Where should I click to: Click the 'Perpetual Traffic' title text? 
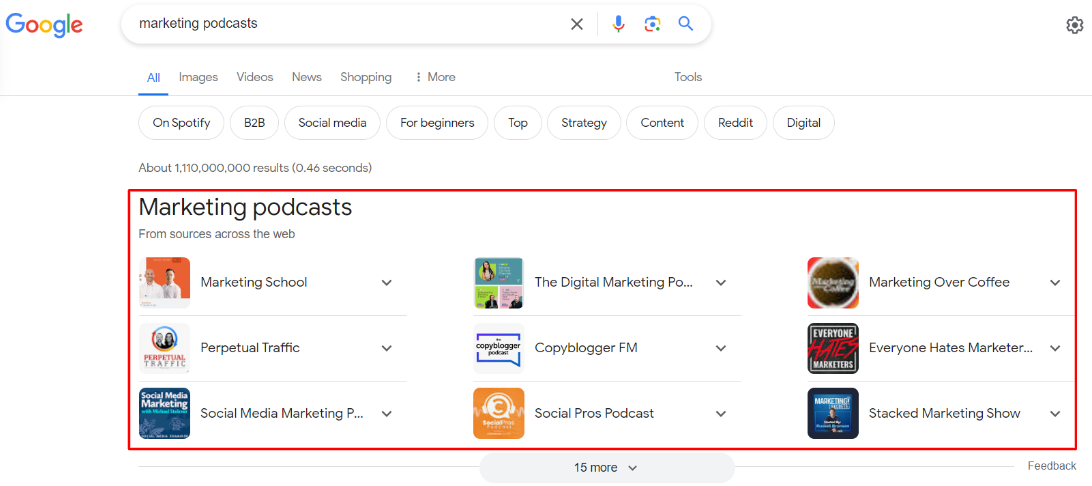pos(250,348)
